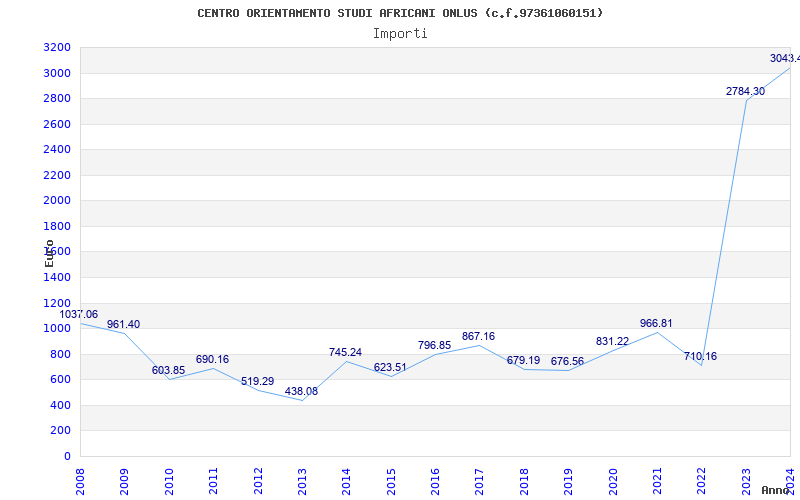Select data label 623.51
This screenshot has height=500, width=800.
pyautogui.click(x=390, y=368)
